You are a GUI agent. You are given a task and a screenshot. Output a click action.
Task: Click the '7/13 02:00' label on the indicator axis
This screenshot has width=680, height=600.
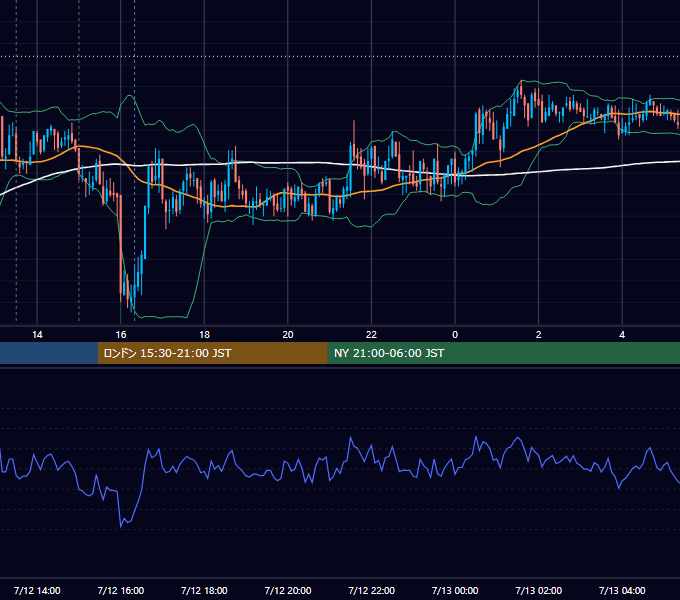tap(539, 590)
